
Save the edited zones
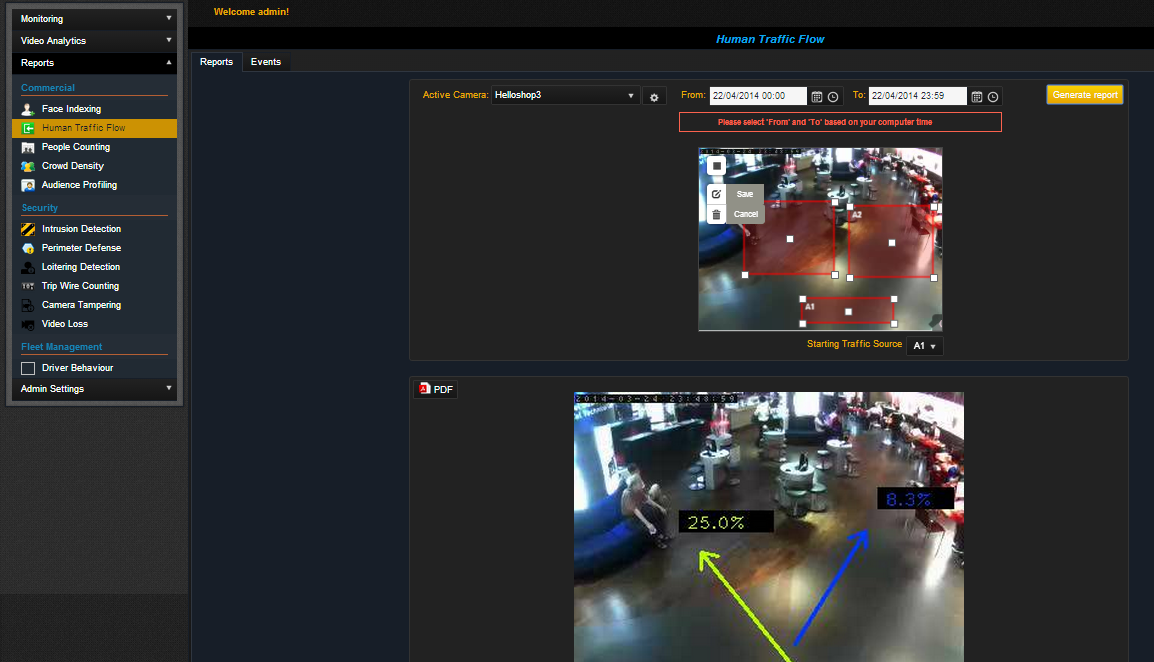[x=745, y=194]
